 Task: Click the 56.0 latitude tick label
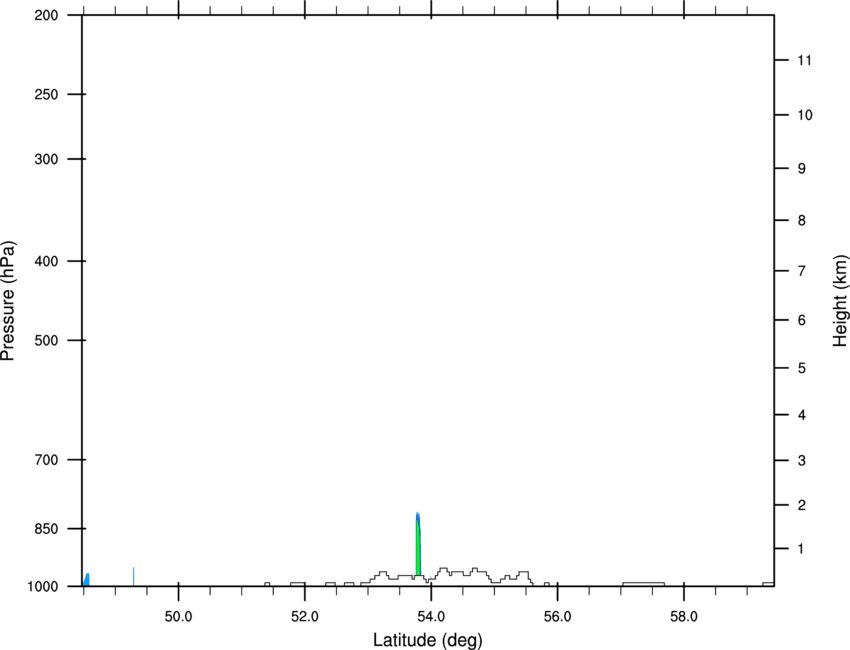(557, 617)
